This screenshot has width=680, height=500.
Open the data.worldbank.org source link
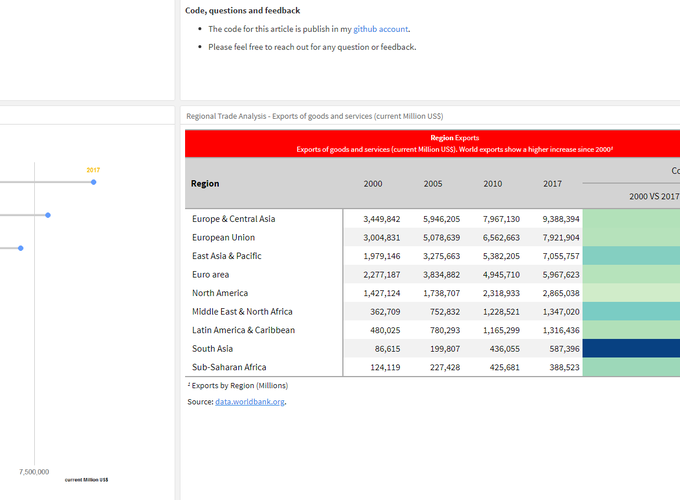(x=250, y=402)
